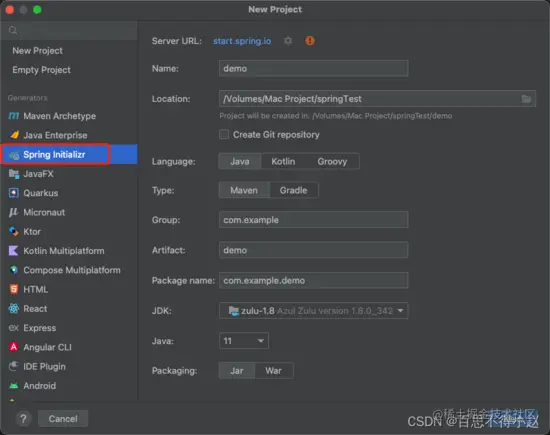Click the JavaFX folder icon
The width and height of the screenshot is (550, 435).
(x=14, y=174)
